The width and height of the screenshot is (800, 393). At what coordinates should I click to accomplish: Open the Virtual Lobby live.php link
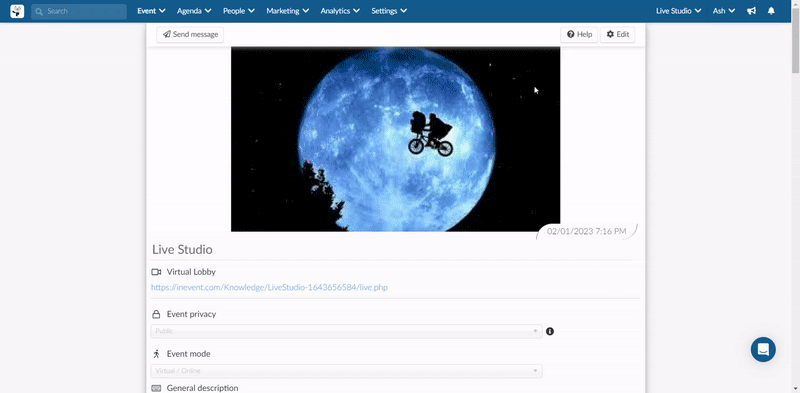pyautogui.click(x=269, y=287)
